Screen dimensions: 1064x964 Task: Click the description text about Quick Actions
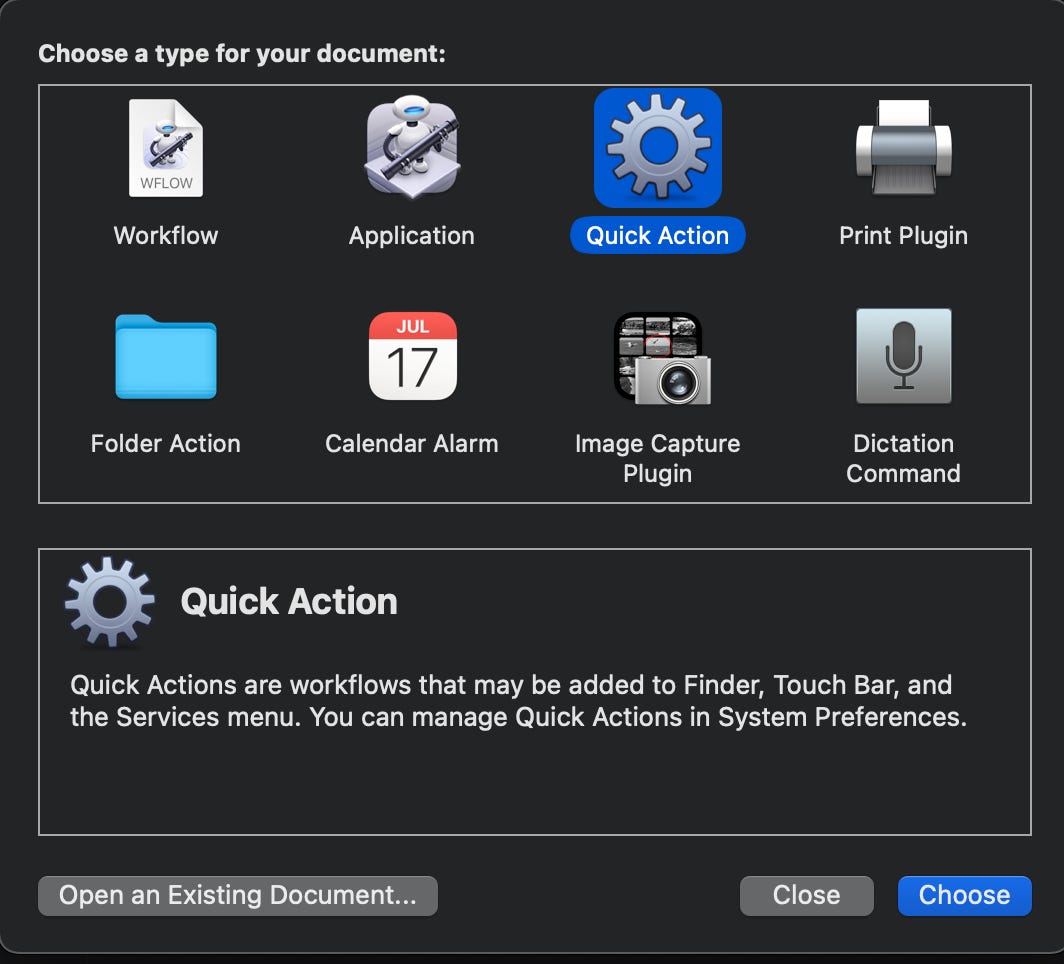518,701
